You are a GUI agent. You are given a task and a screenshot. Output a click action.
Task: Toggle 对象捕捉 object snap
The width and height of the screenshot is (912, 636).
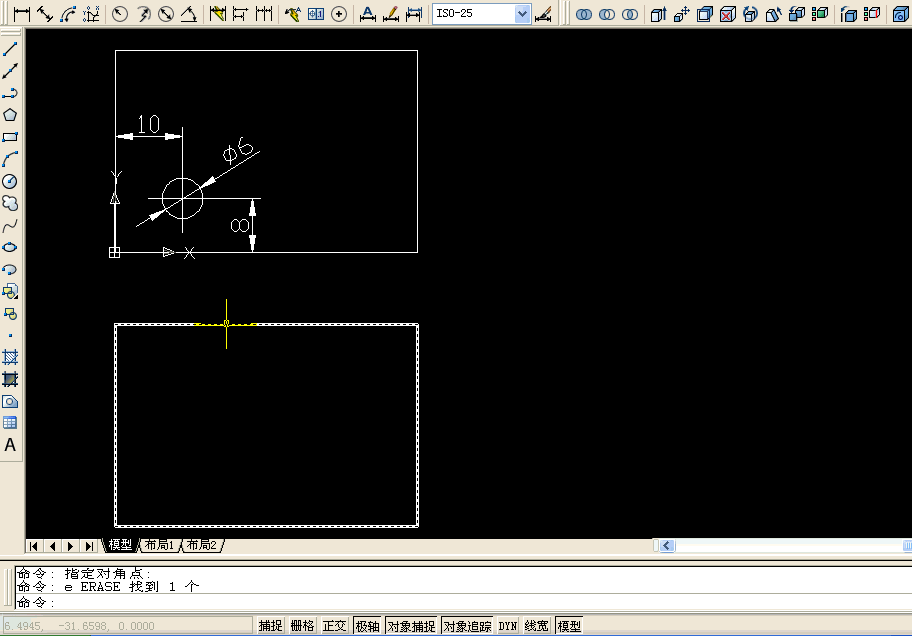coord(411,626)
